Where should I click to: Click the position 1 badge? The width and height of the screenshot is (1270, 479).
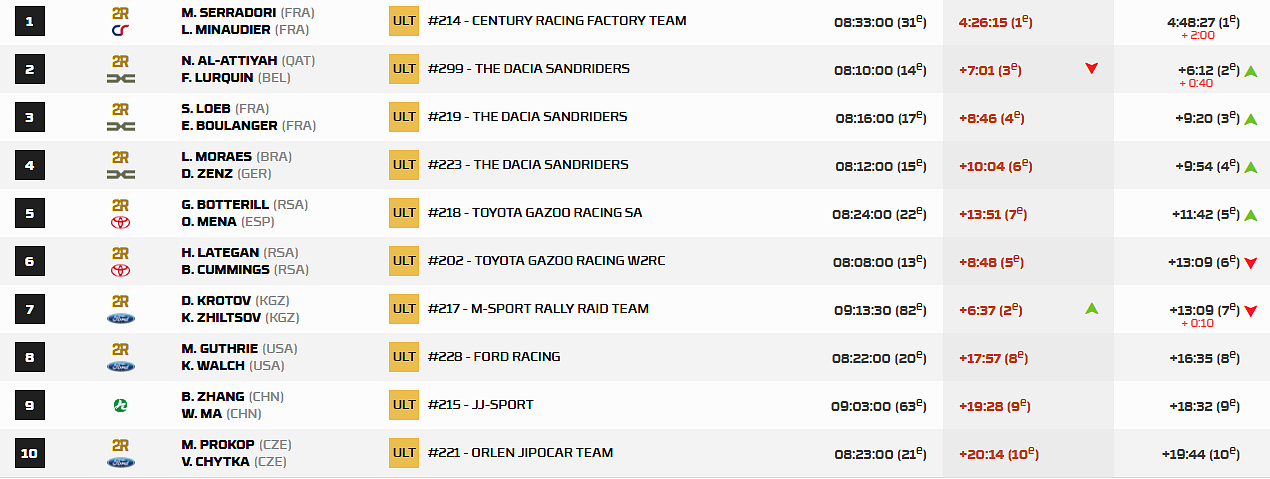[x=30, y=21]
